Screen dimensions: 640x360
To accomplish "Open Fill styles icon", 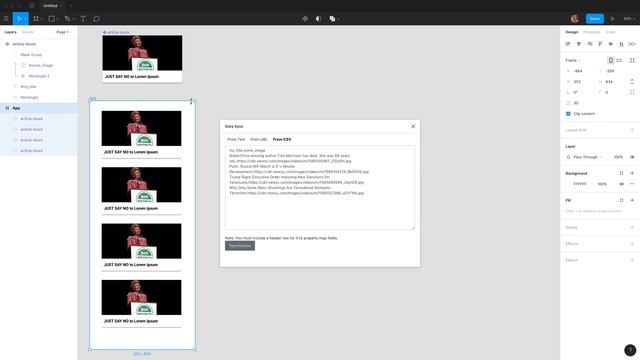I will pos(621,200).
